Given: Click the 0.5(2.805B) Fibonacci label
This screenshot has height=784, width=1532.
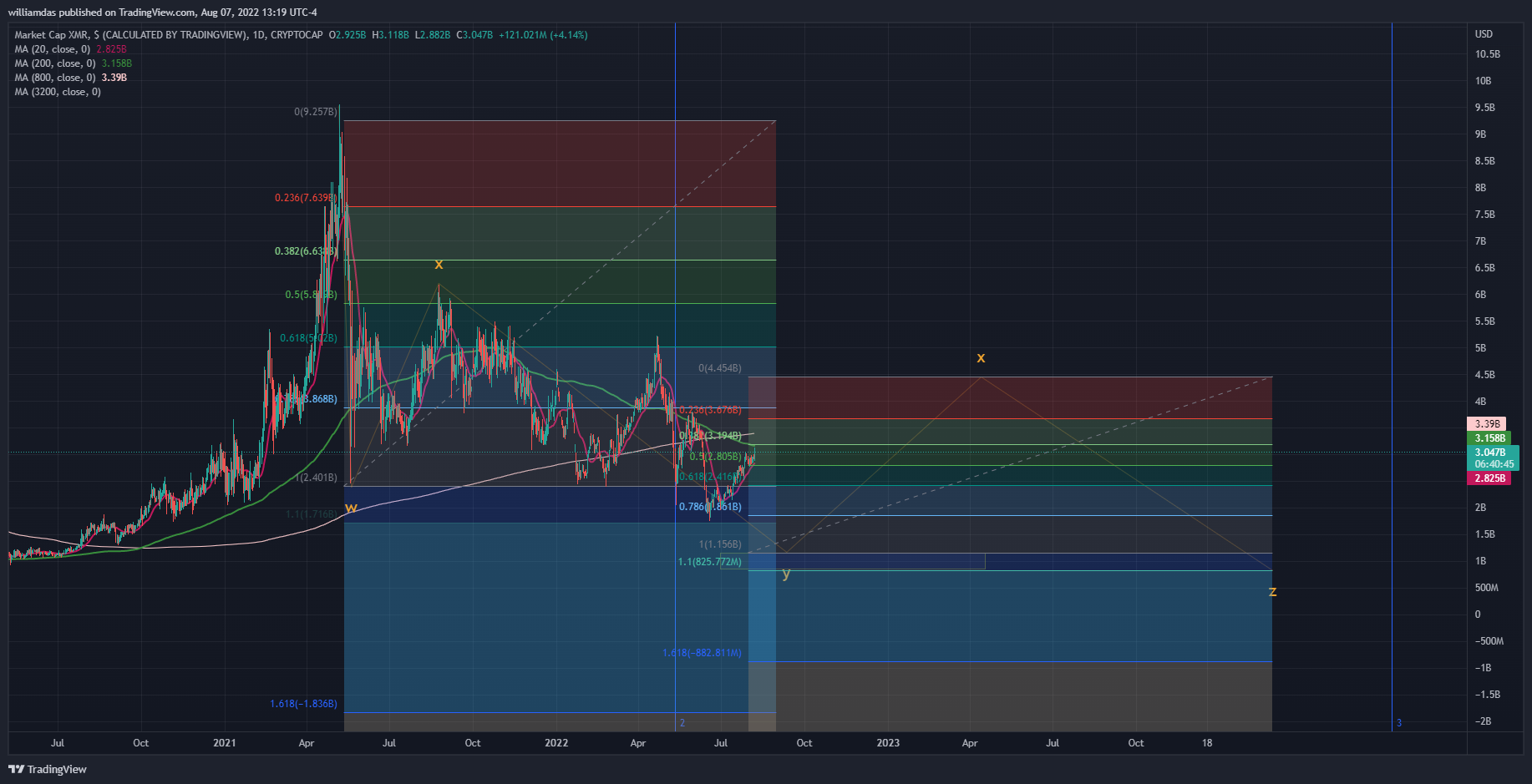Looking at the screenshot, I should pos(715,457).
